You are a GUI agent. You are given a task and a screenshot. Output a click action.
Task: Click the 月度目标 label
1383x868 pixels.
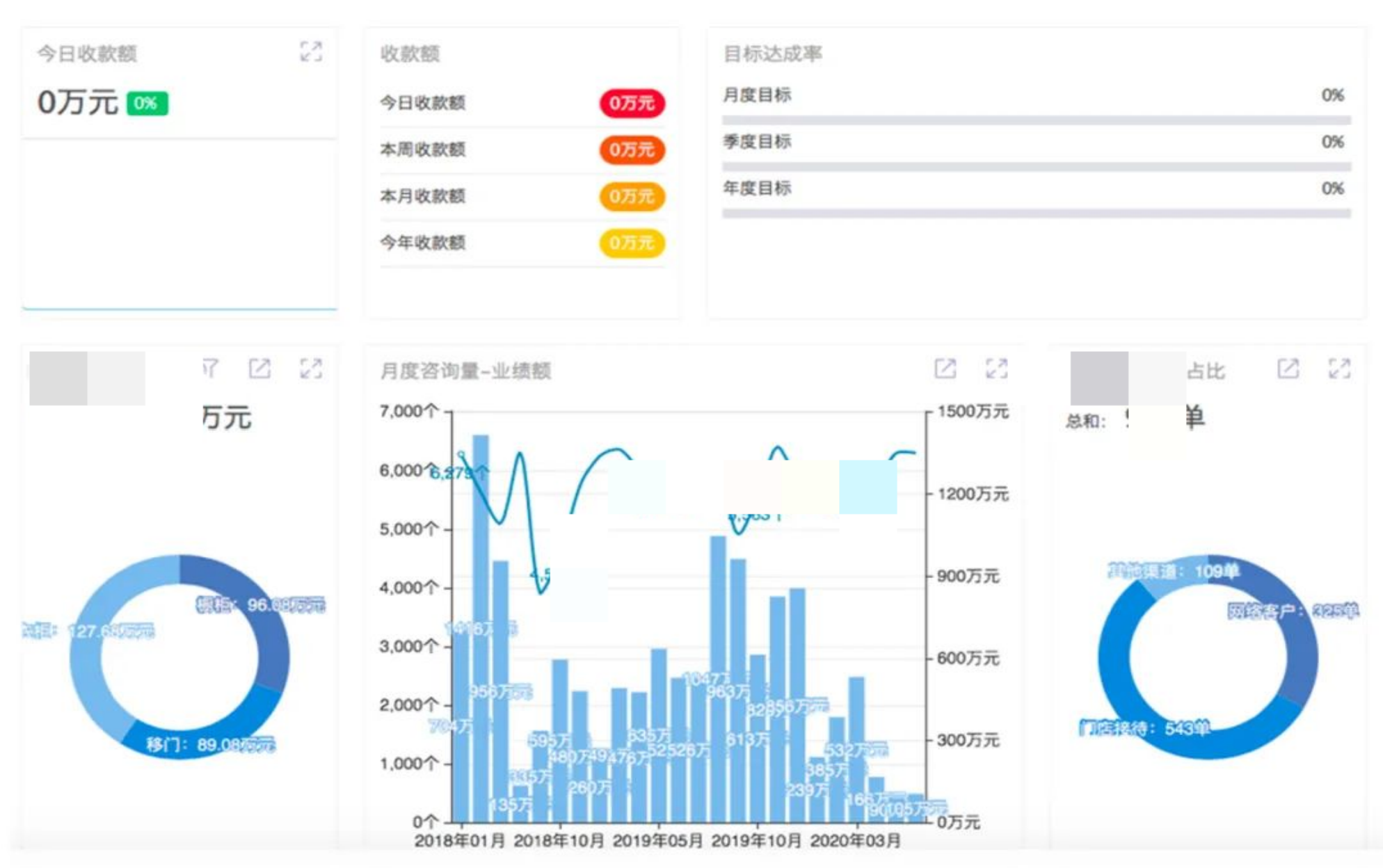click(x=757, y=95)
